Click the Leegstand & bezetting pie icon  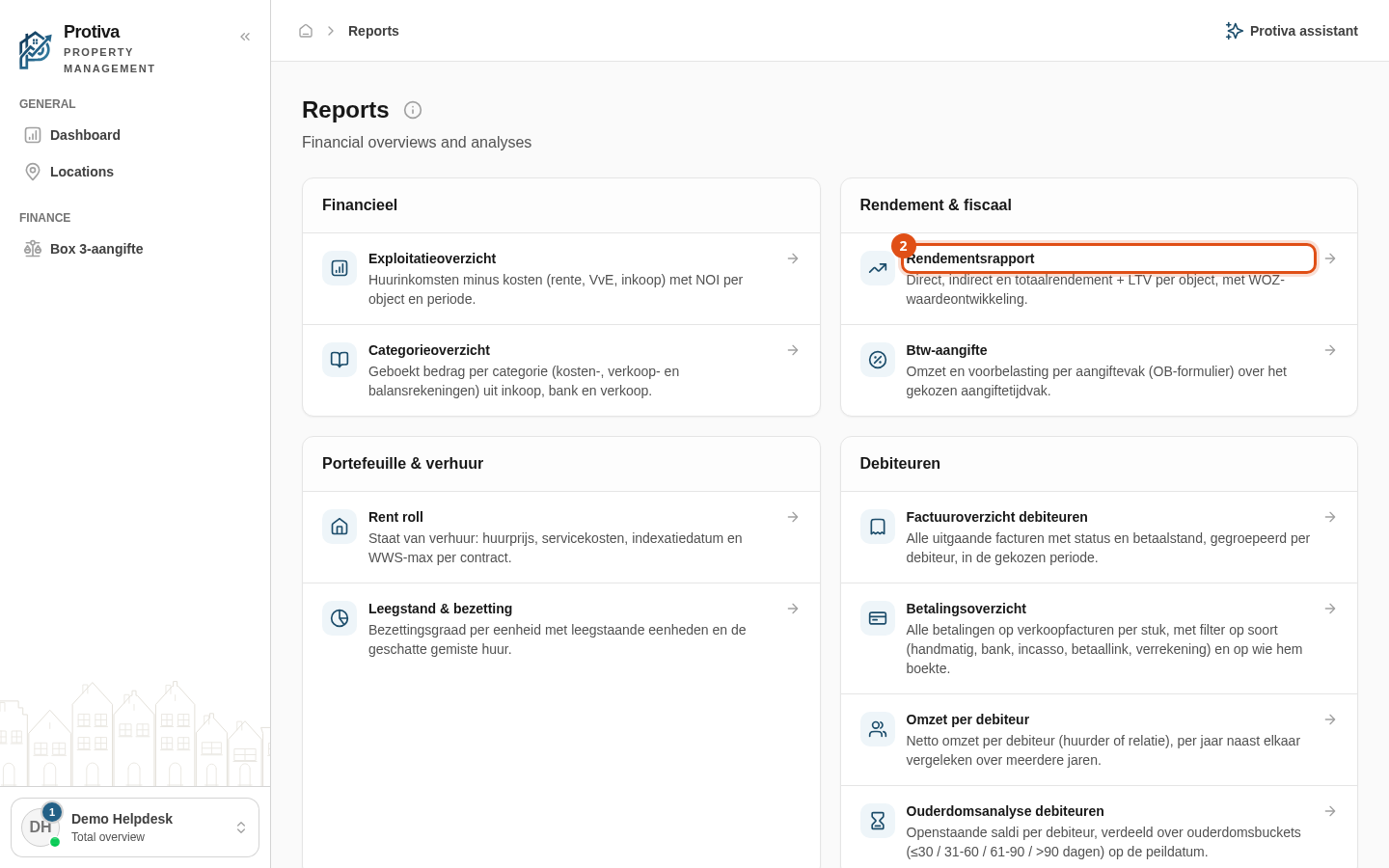click(x=340, y=618)
